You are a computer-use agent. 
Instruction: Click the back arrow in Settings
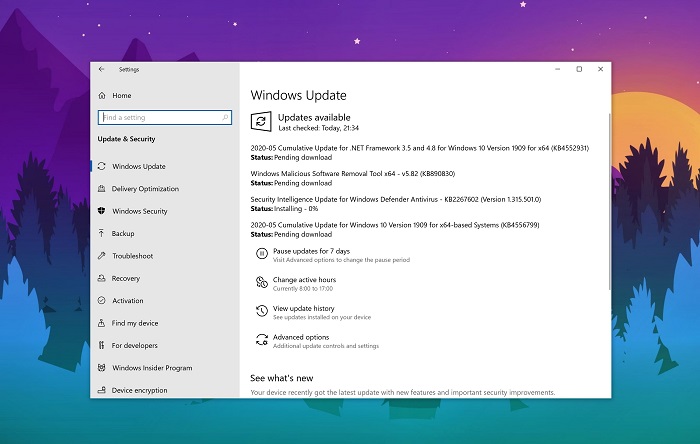click(102, 69)
